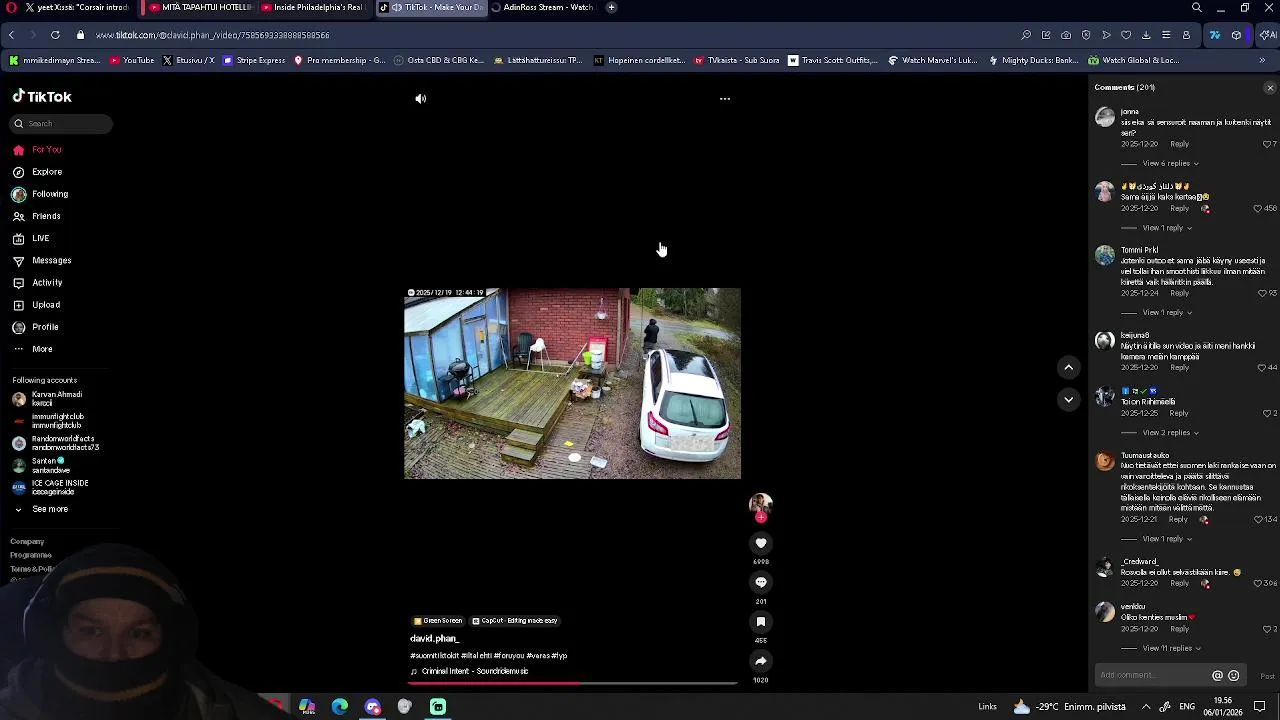Screen dimensions: 1280x720
Task: Open YouTube bookmark
Action: [132, 60]
